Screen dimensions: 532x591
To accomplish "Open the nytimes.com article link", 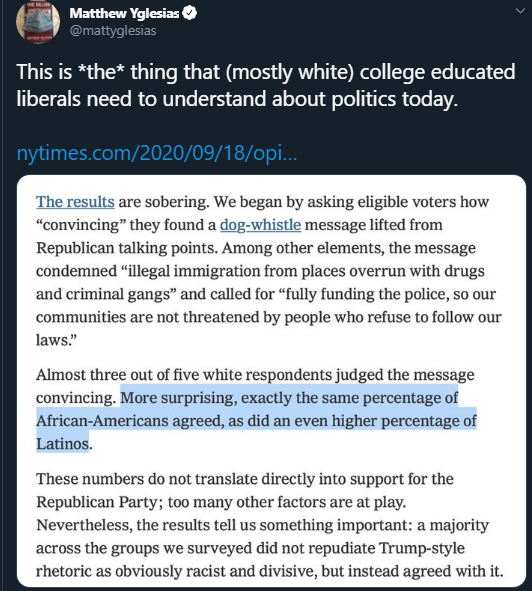I will tap(157, 153).
